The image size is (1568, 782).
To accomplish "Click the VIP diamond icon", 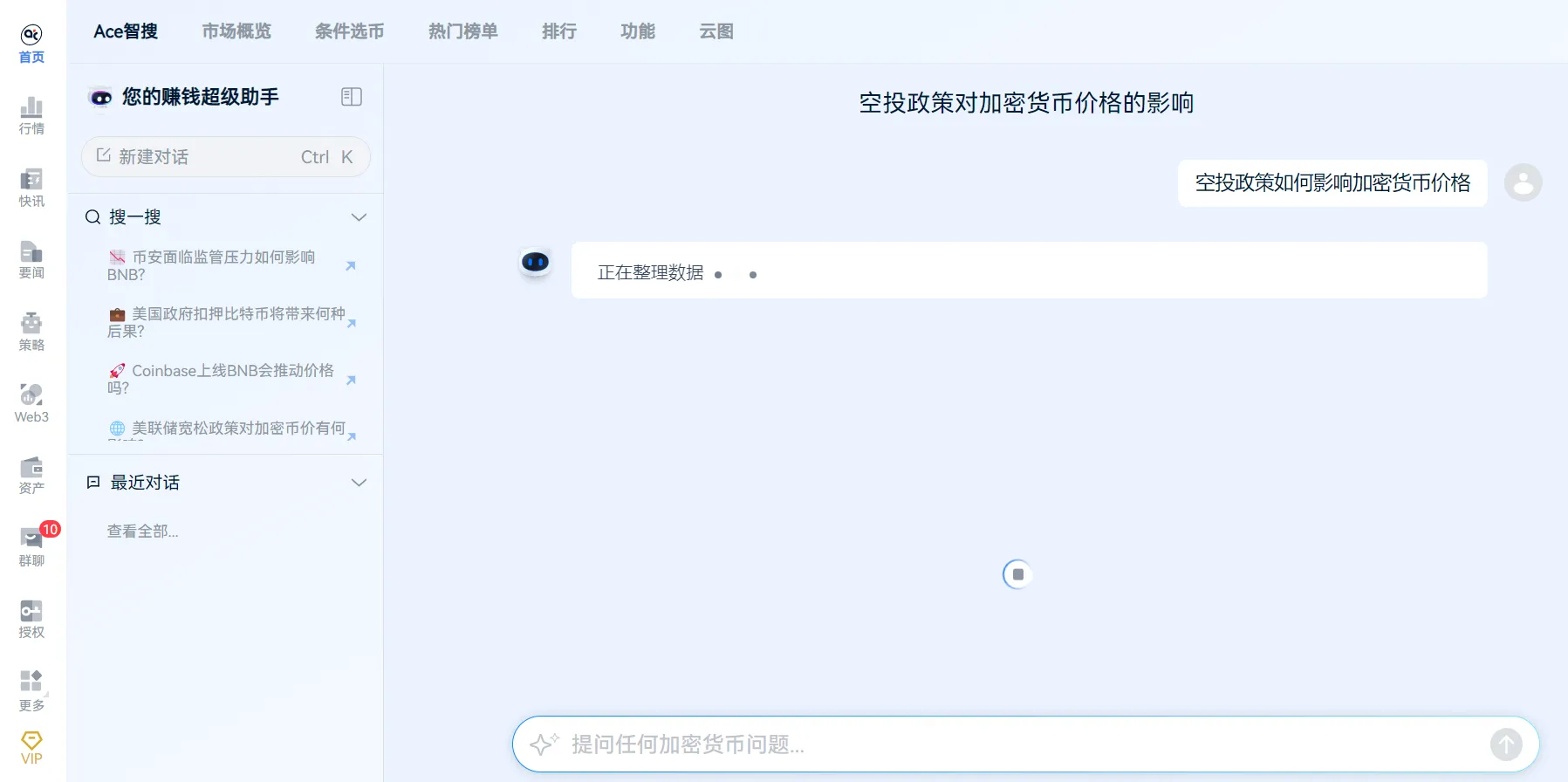I will click(x=31, y=748).
